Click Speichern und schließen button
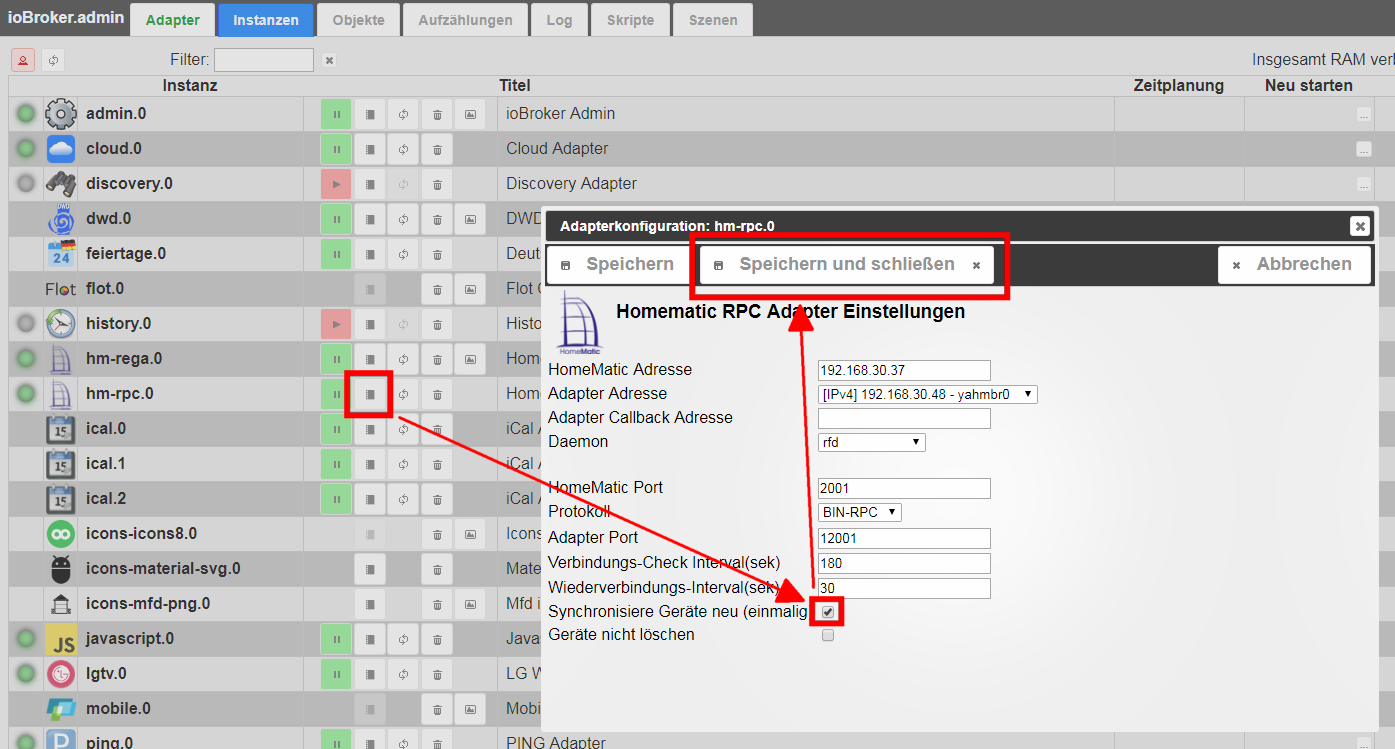 tap(847, 265)
